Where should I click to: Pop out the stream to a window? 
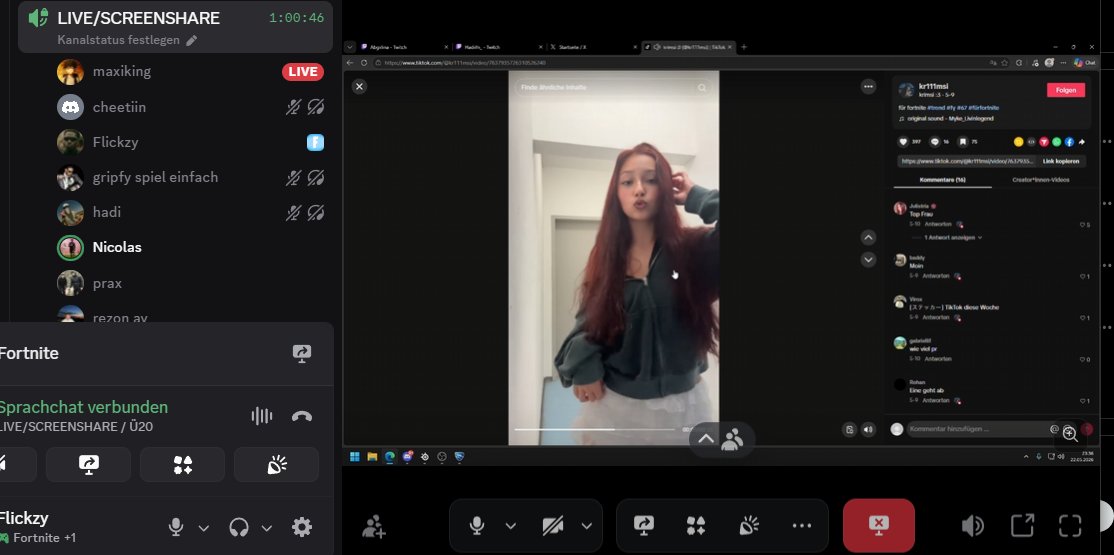coord(1022,526)
